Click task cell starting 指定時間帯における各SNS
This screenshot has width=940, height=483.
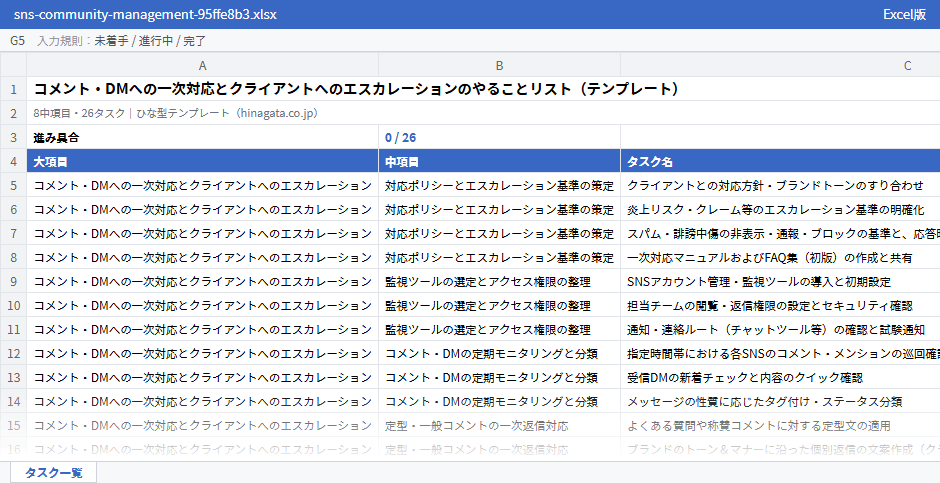[780, 353]
